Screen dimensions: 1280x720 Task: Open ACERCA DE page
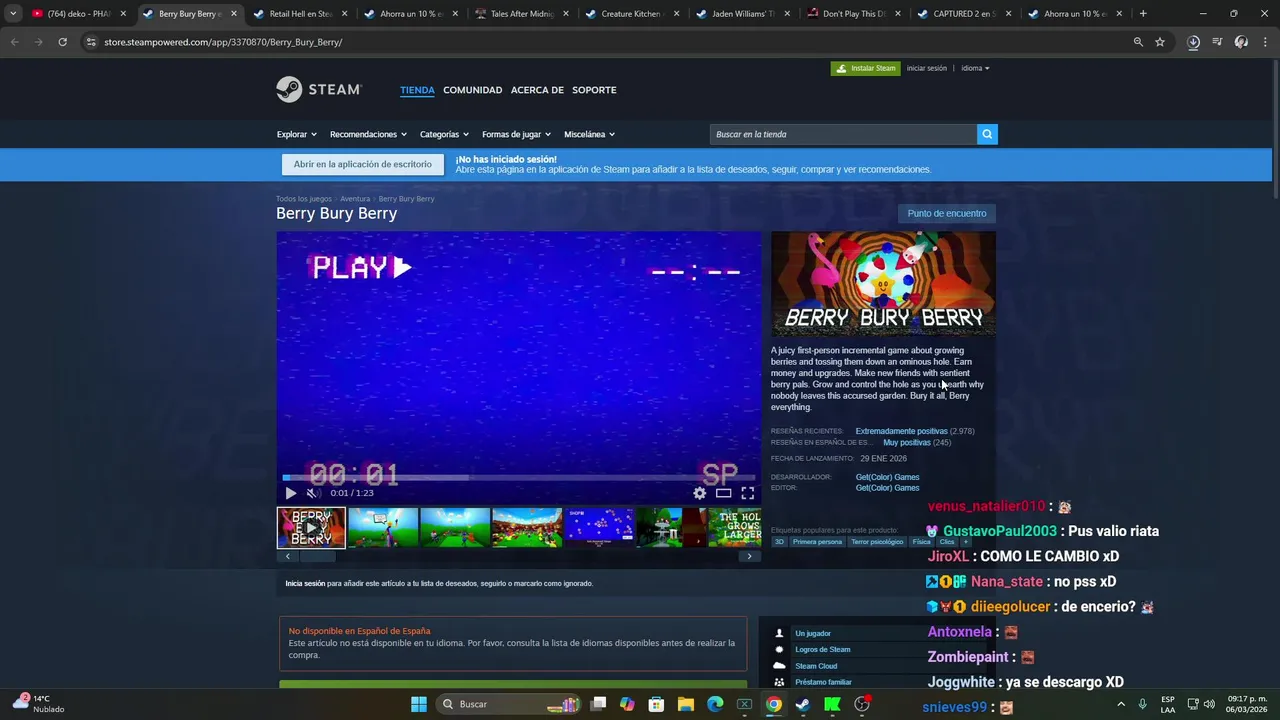tap(537, 90)
